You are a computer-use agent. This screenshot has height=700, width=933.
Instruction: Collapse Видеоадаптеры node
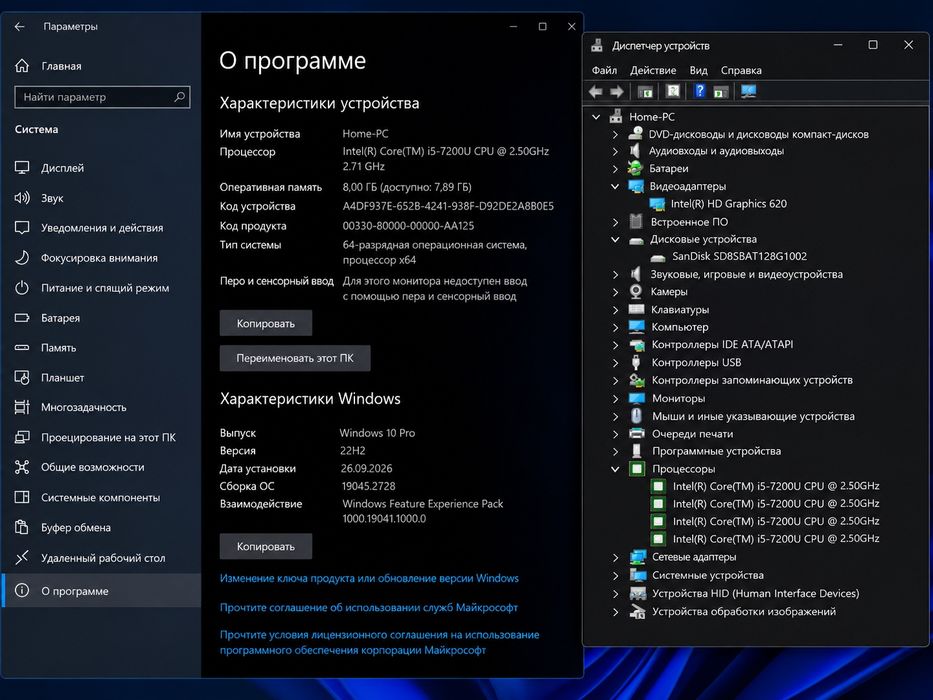(x=615, y=186)
